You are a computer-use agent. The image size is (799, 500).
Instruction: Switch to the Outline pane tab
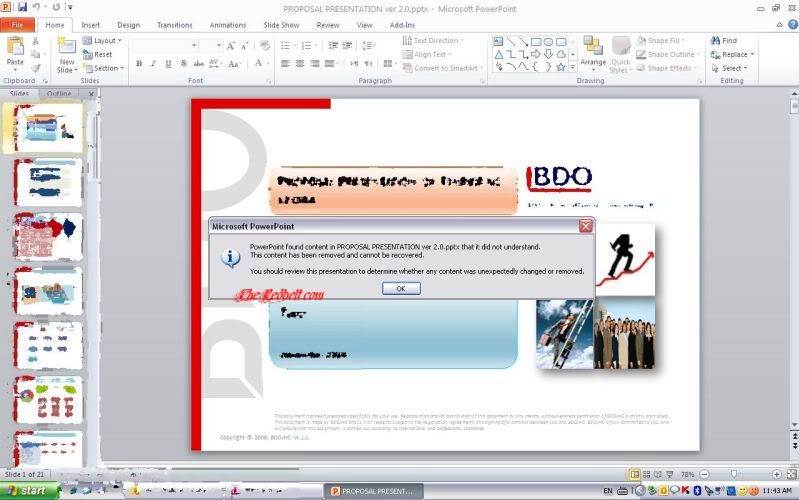tap(59, 94)
